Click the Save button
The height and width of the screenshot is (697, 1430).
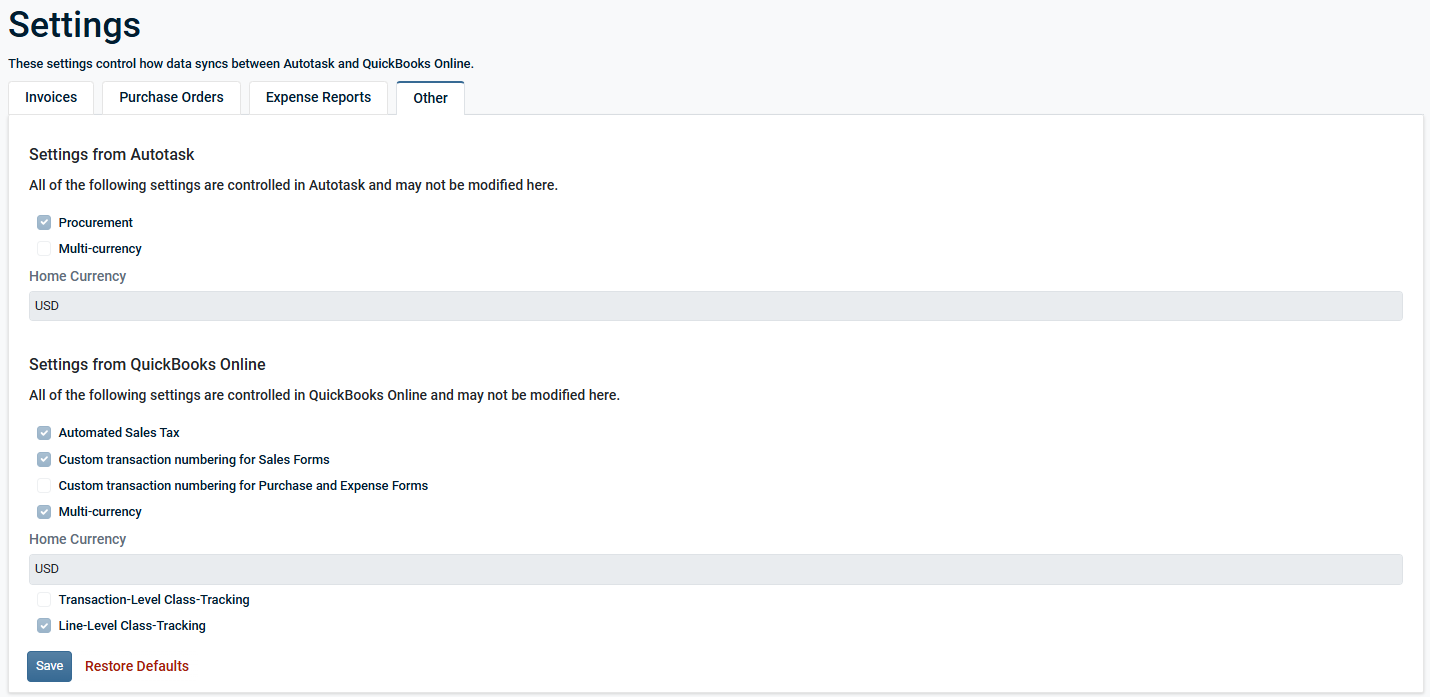point(49,666)
